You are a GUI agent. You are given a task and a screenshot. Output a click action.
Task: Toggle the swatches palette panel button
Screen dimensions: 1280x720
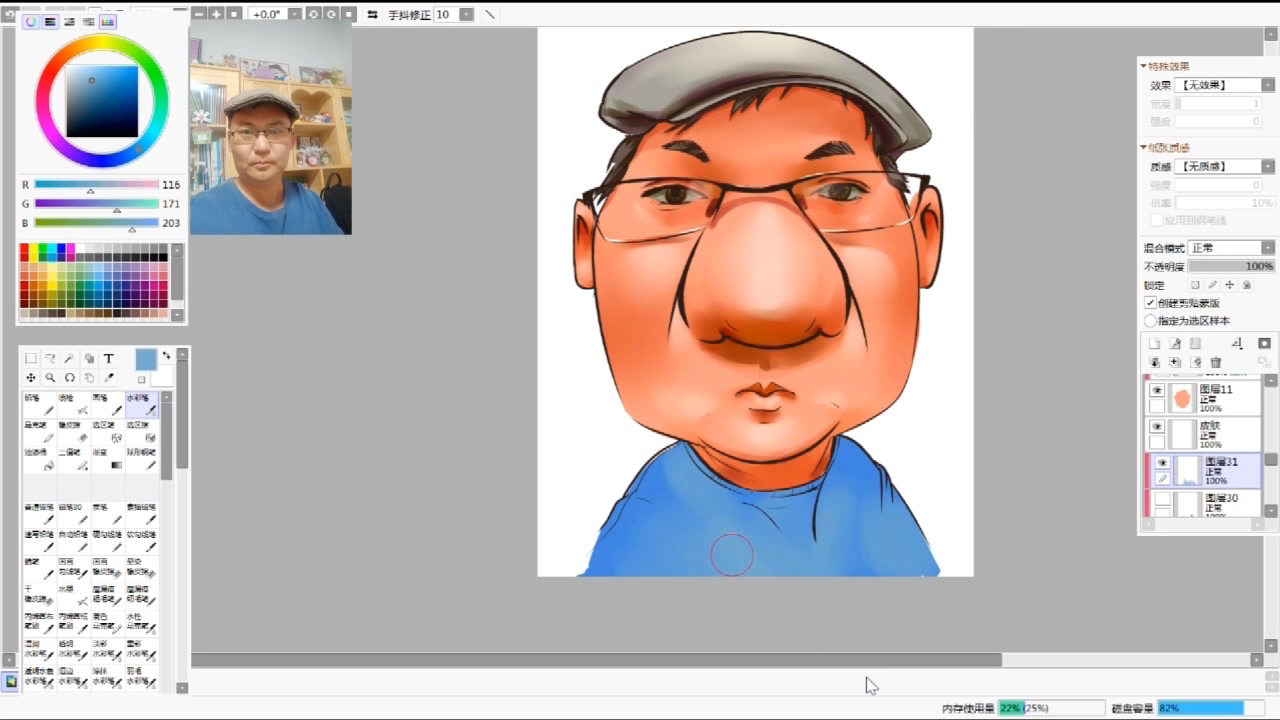coord(108,21)
